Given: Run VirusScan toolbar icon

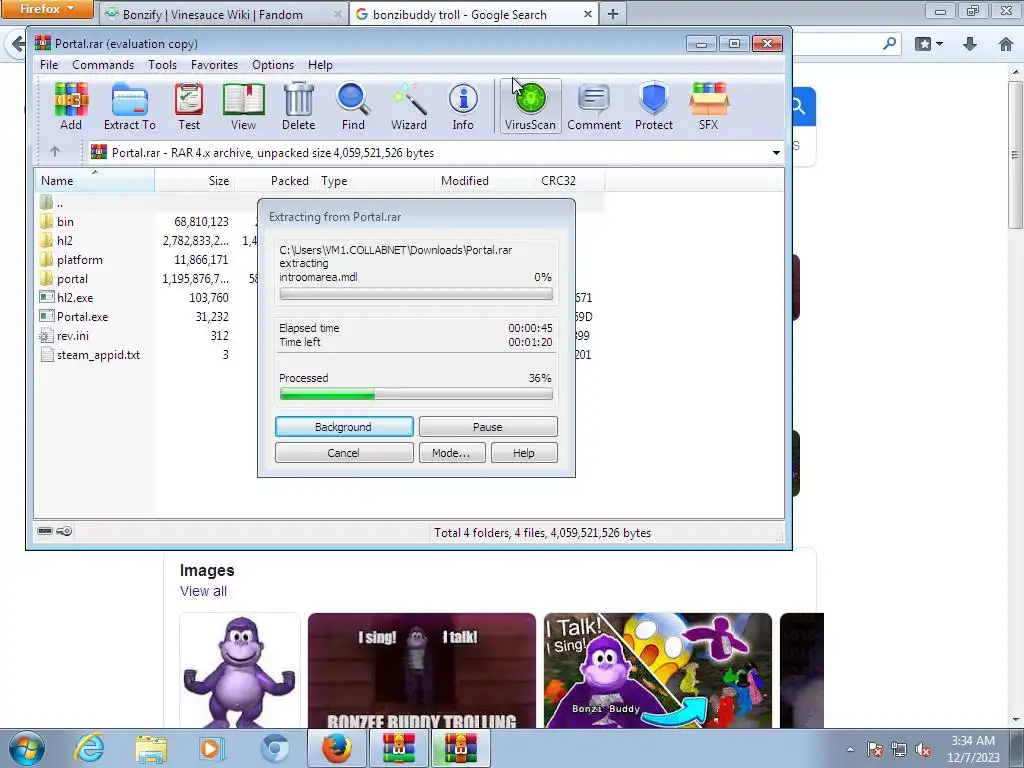Looking at the screenshot, I should [530, 106].
